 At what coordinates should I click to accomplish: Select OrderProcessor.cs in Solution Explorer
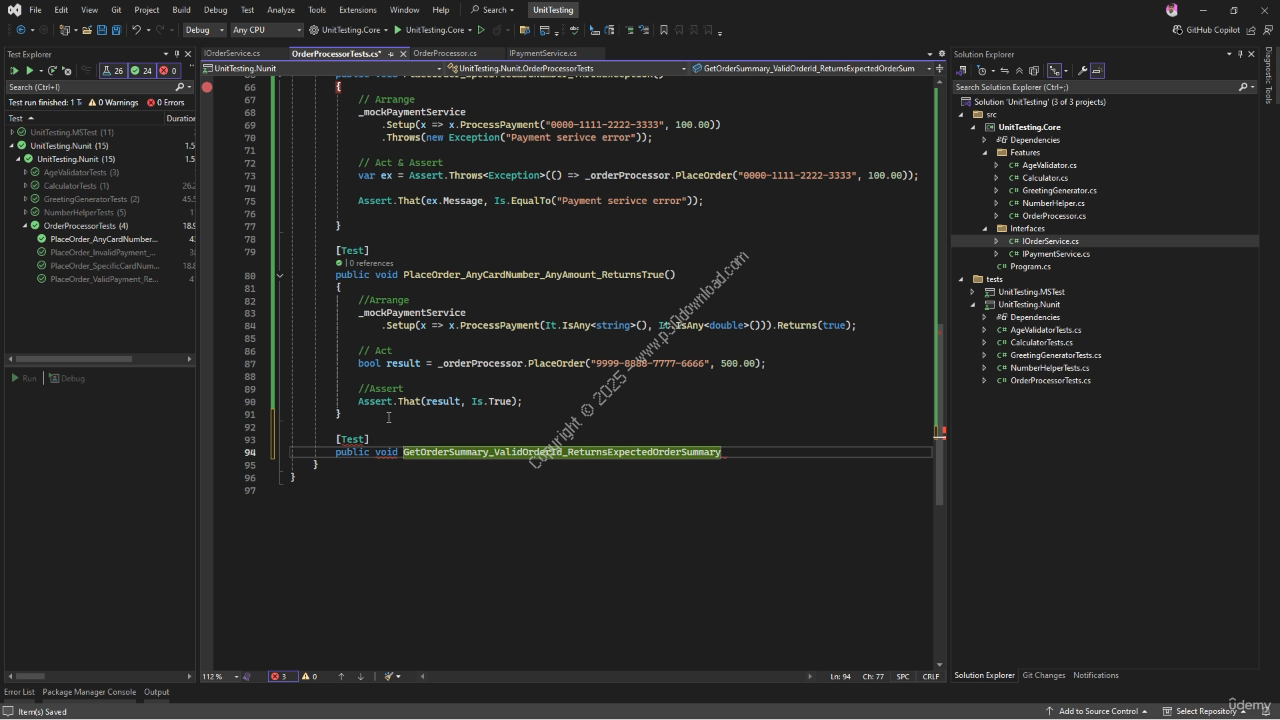tap(1053, 216)
